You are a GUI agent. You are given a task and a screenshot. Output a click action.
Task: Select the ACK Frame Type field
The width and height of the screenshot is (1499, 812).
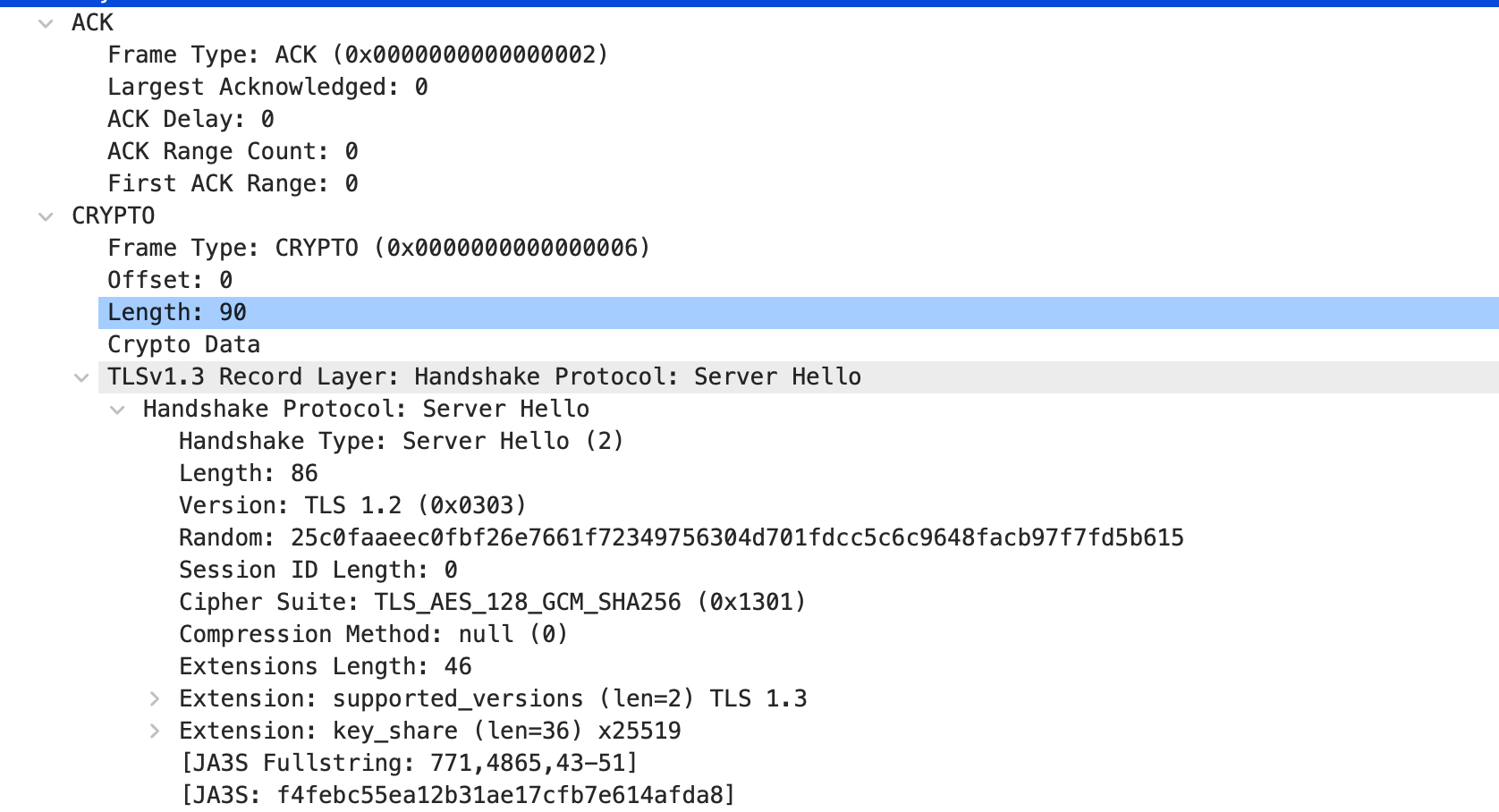click(x=357, y=55)
